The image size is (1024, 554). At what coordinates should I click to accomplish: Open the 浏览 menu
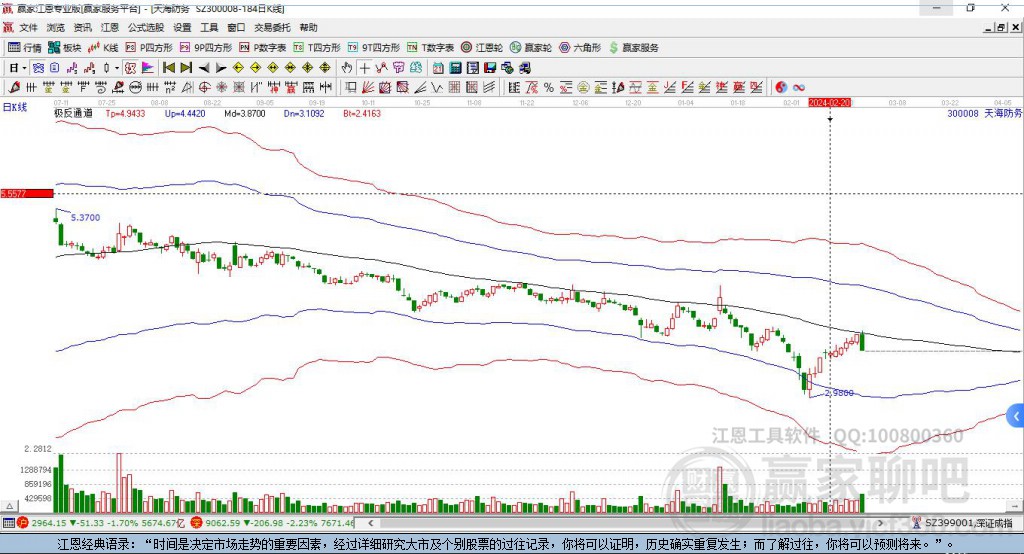(x=56, y=27)
